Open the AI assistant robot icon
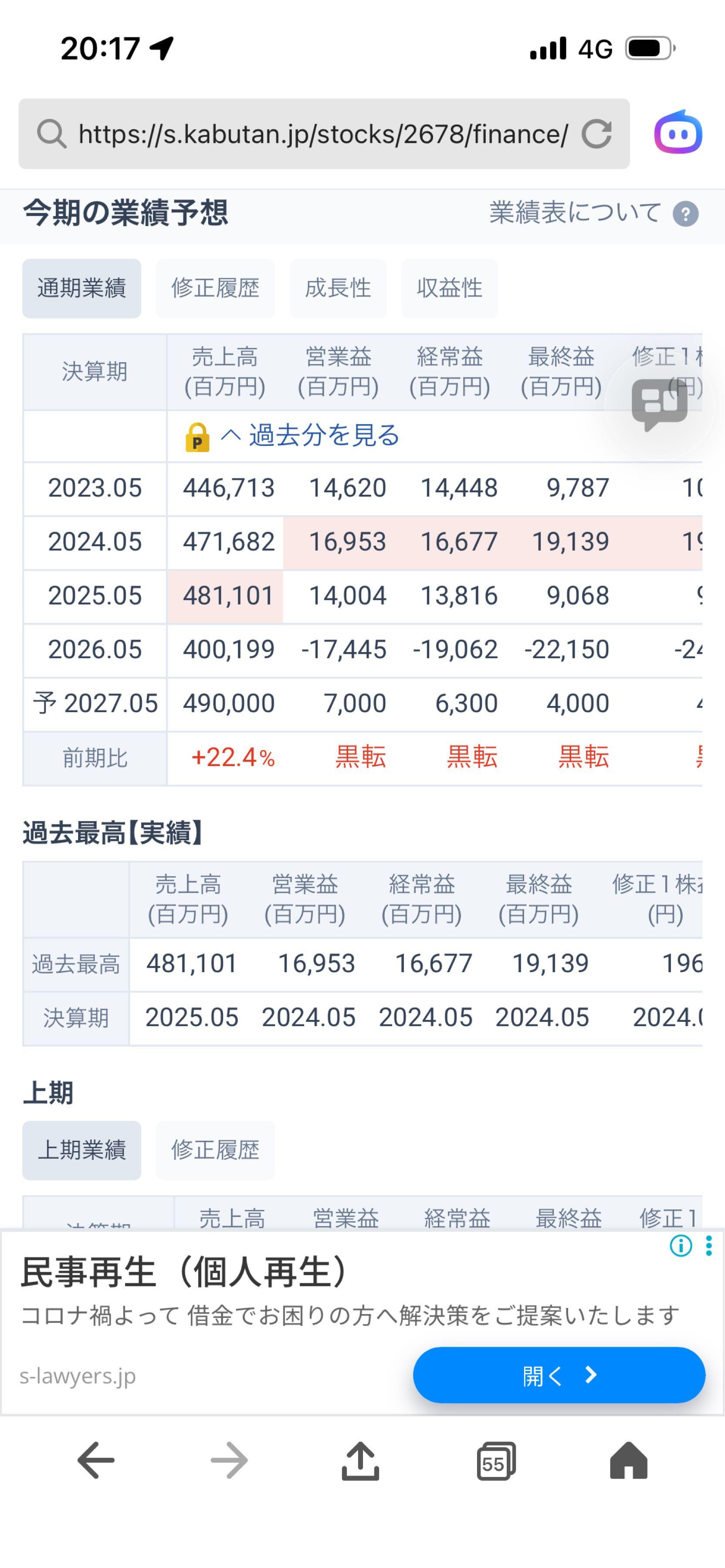725x1568 pixels. click(678, 132)
